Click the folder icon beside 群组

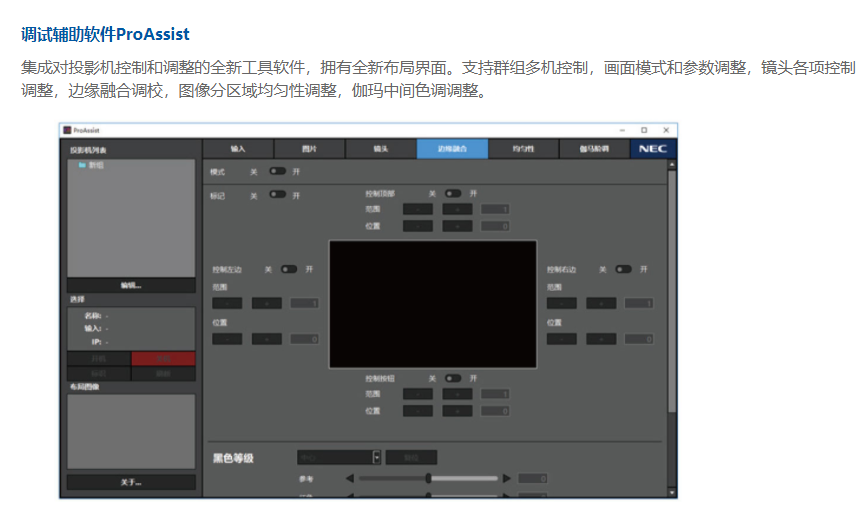[x=81, y=165]
